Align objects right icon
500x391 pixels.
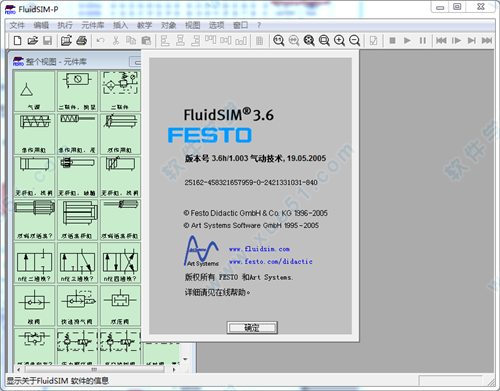pos(196,41)
